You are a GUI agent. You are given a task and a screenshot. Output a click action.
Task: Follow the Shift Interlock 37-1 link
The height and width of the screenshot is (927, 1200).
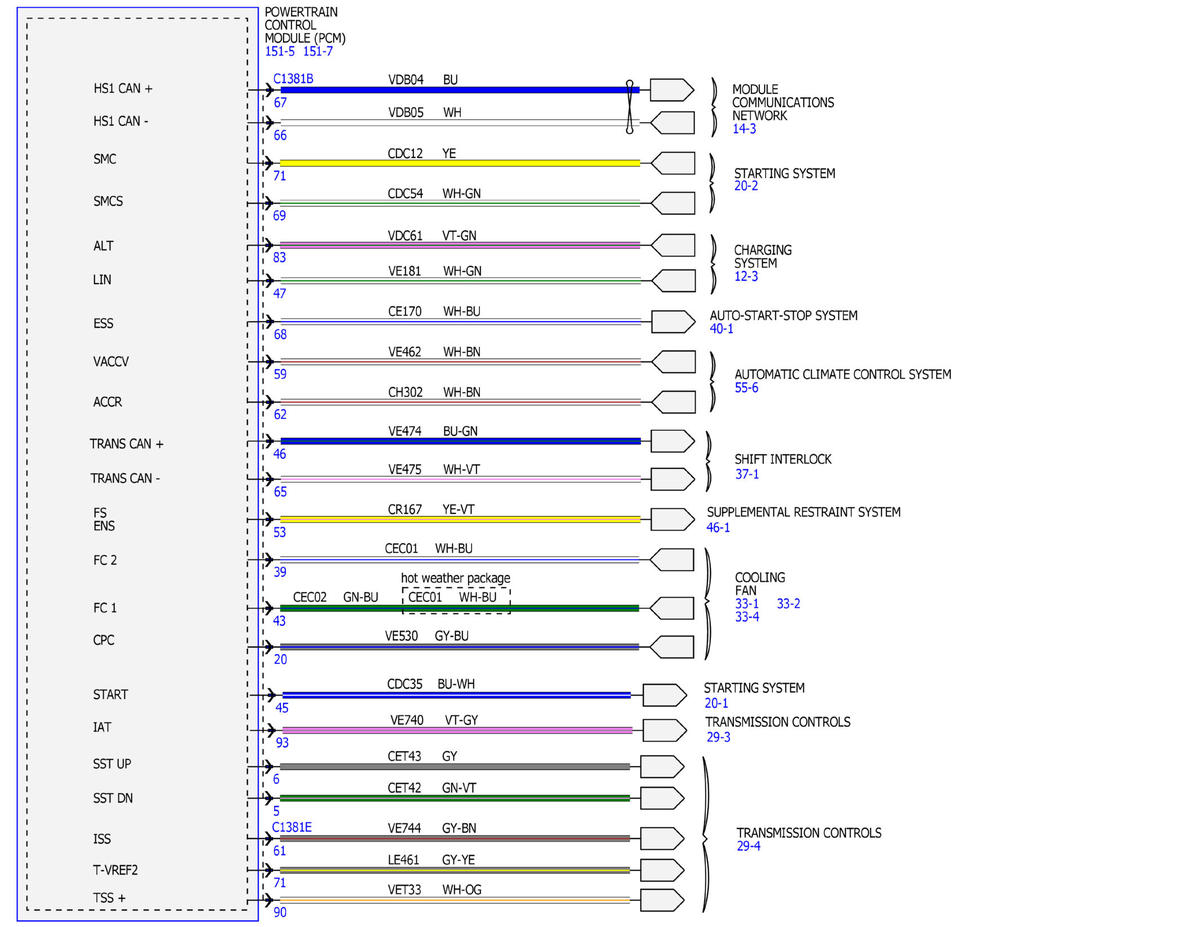click(x=747, y=474)
